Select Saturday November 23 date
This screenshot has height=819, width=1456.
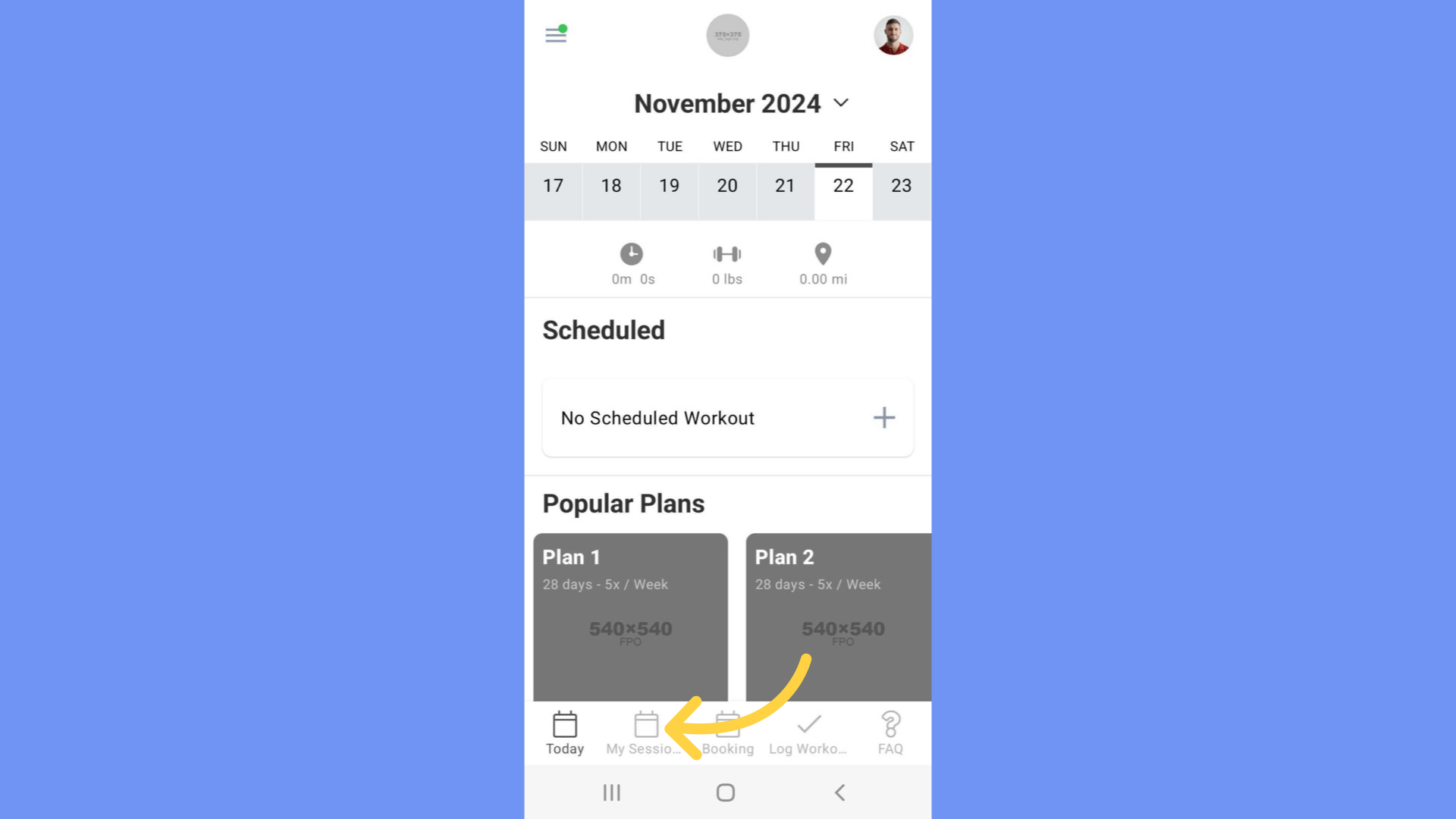(901, 184)
